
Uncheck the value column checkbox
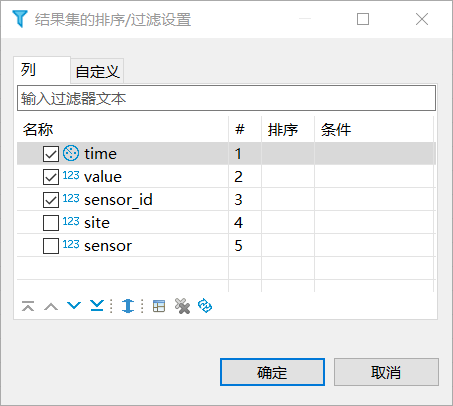pyautogui.click(x=51, y=177)
